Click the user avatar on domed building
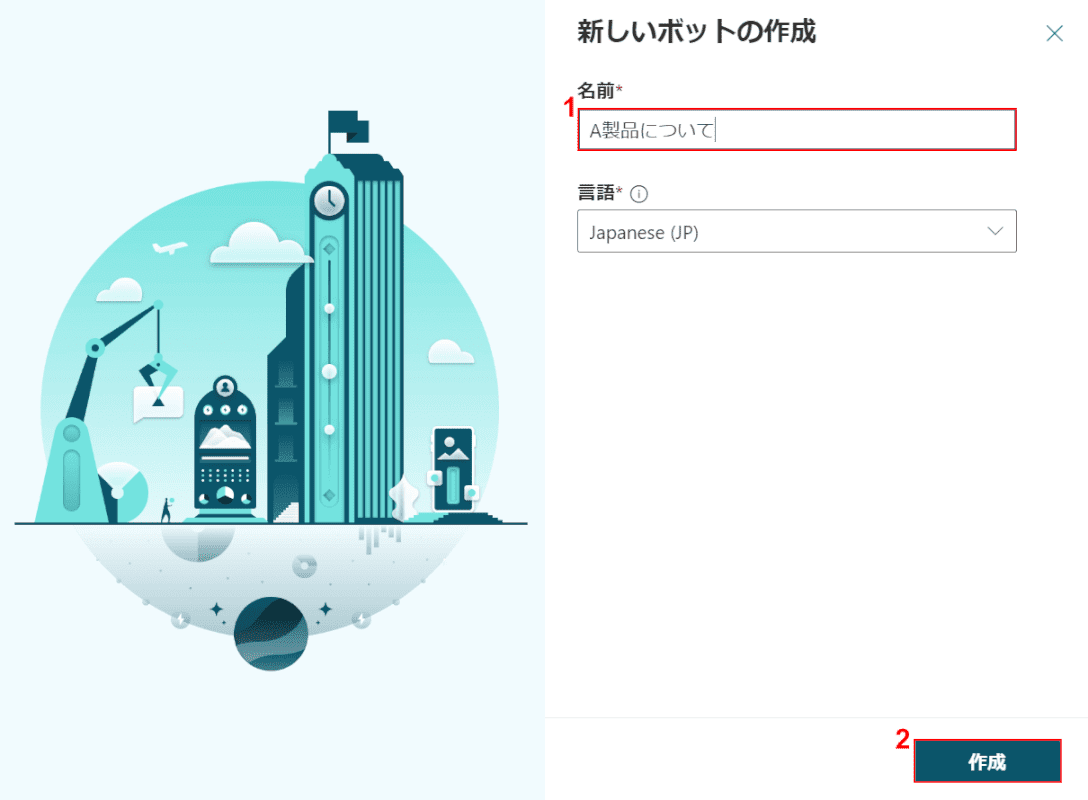Viewport: 1088px width, 800px height. coord(225,386)
